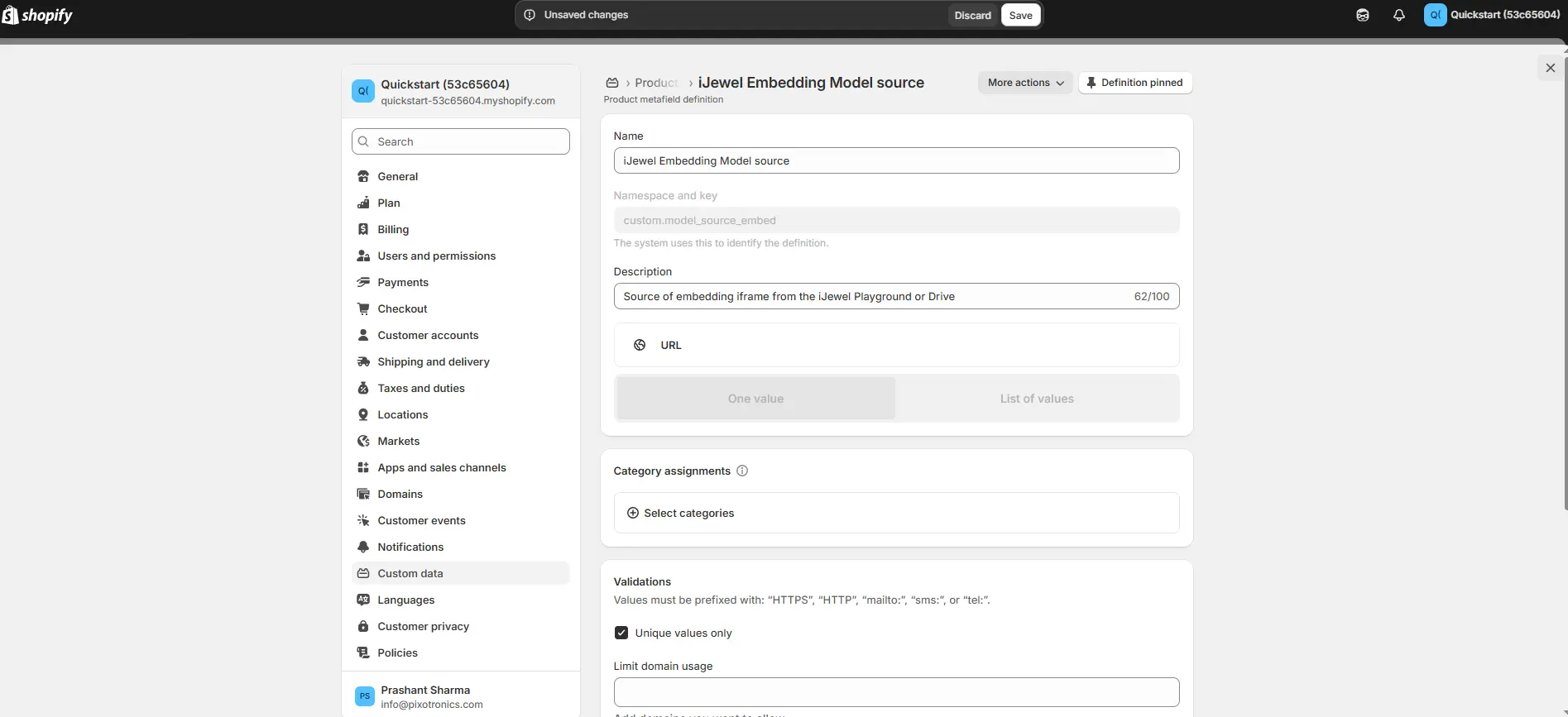The height and width of the screenshot is (717, 1568).
Task: Click the Domains icon
Action: (363, 494)
